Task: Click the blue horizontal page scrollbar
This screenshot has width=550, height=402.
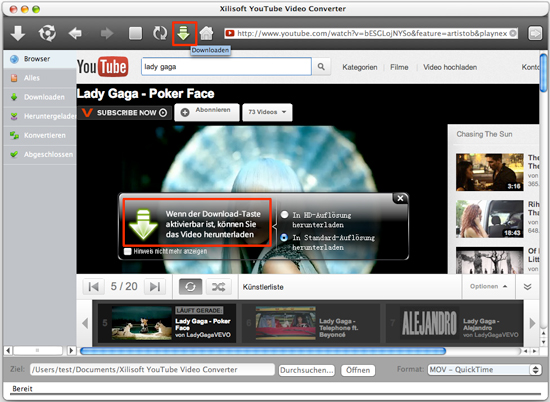Action: pos(263,351)
